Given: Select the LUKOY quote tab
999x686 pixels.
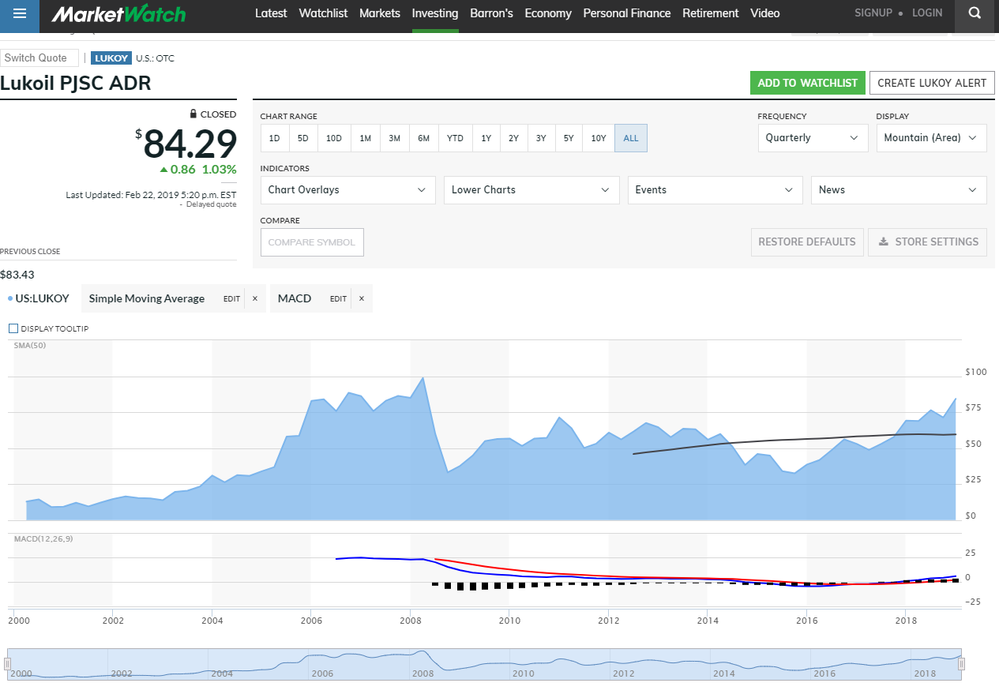Looking at the screenshot, I should pyautogui.click(x=111, y=58).
